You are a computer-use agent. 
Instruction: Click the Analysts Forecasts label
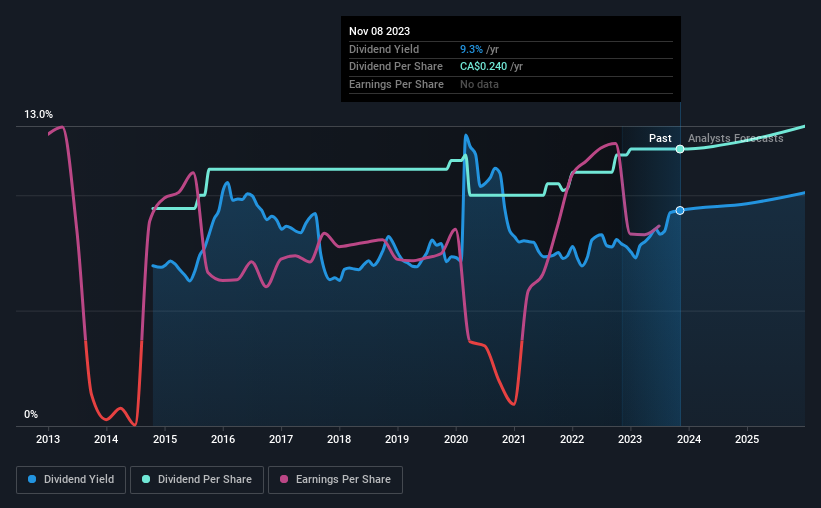(735, 138)
